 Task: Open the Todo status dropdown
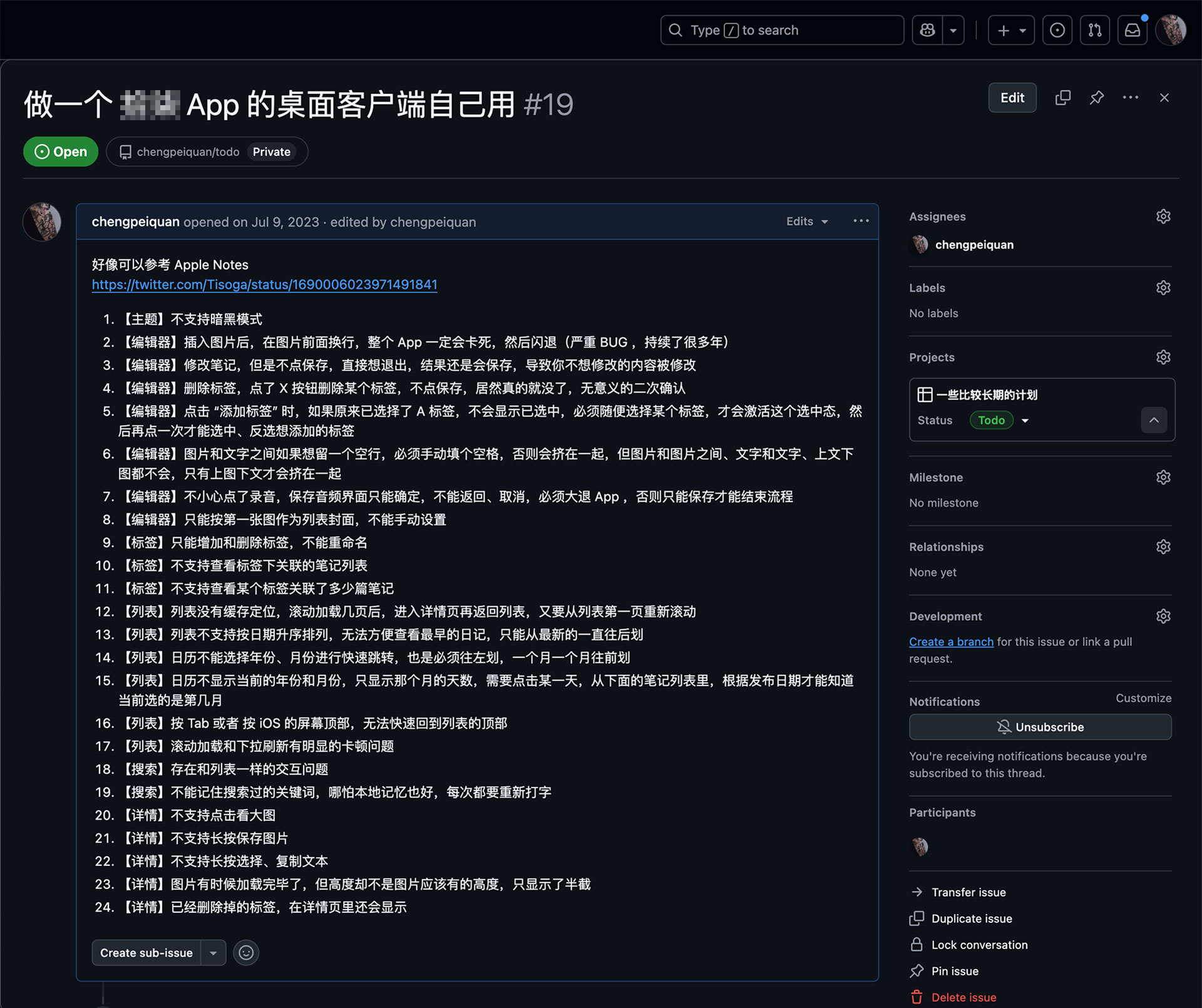pyautogui.click(x=999, y=420)
